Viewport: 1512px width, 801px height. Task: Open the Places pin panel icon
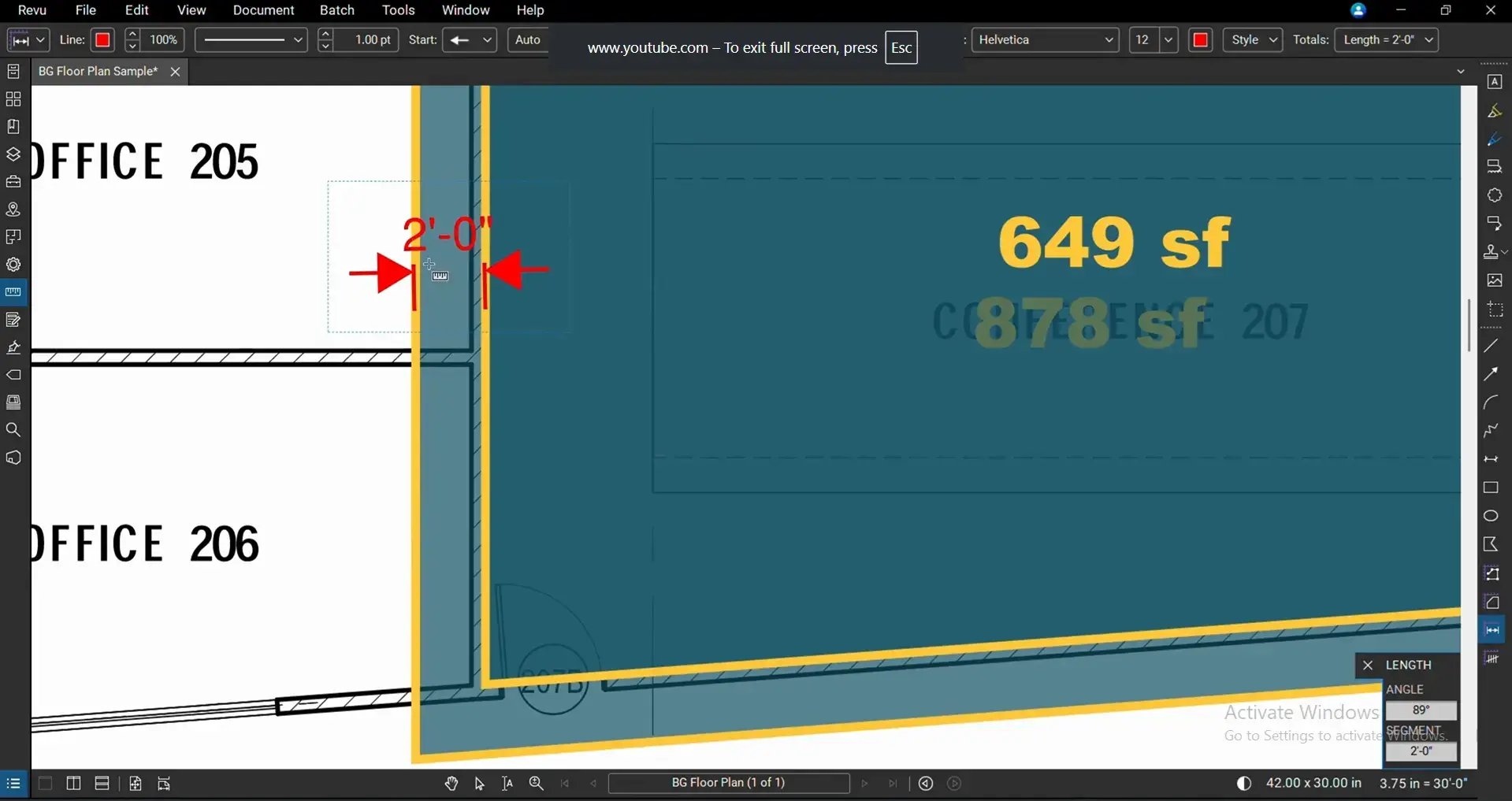(13, 210)
